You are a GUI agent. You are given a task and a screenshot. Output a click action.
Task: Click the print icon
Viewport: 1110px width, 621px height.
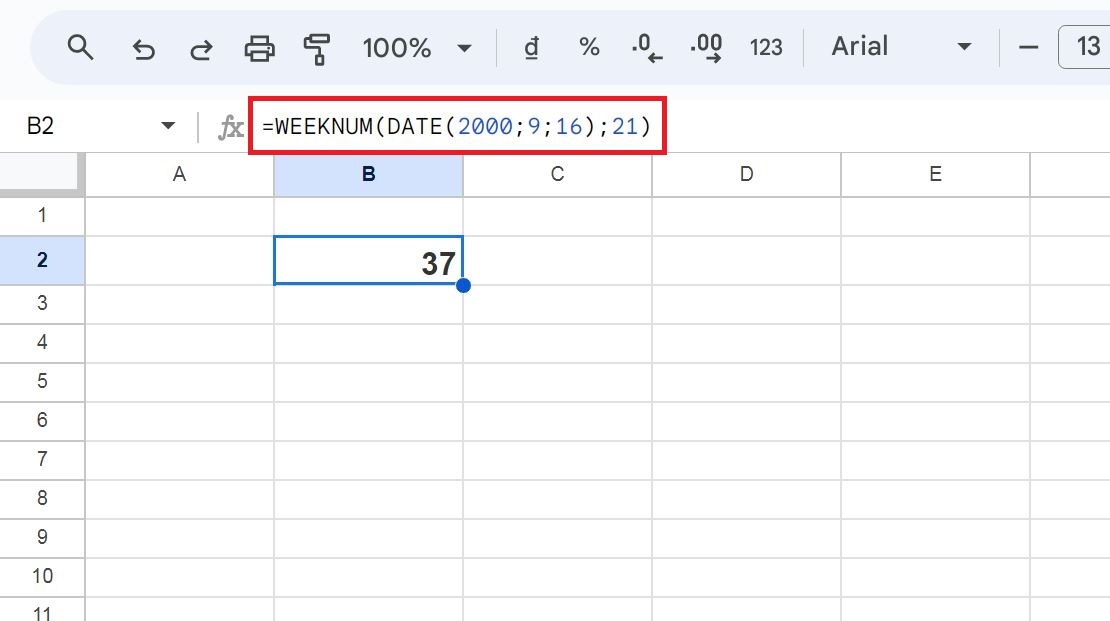click(x=259, y=47)
